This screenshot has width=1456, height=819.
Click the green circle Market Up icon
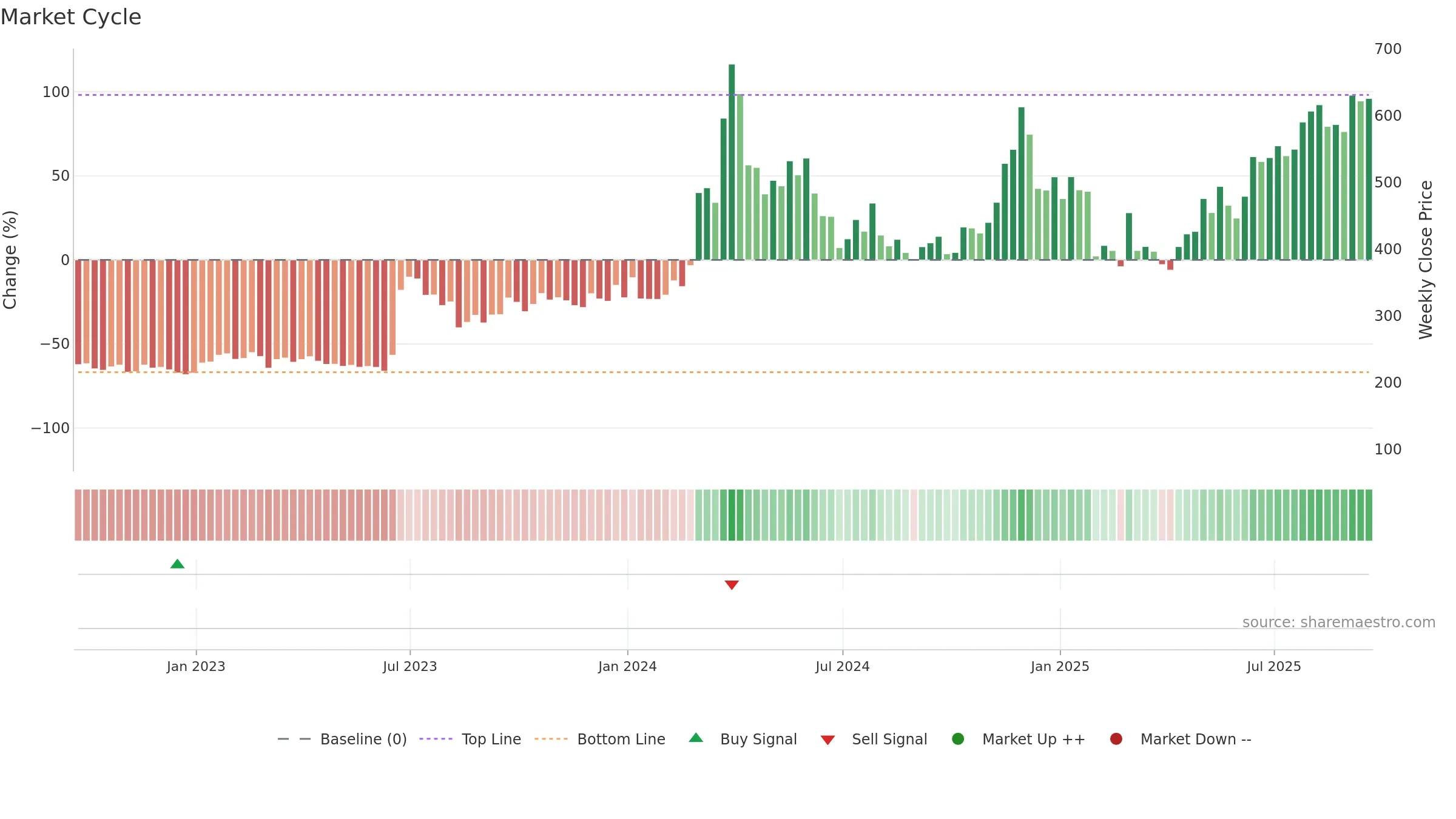tap(958, 739)
